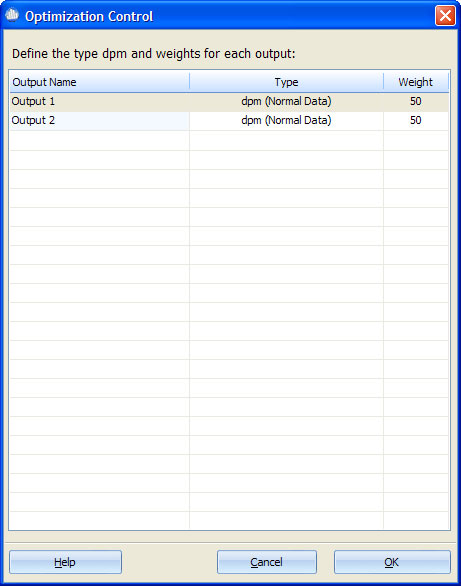This screenshot has width=461, height=586.
Task: Confirm settings with the OK button
Action: pos(392,562)
